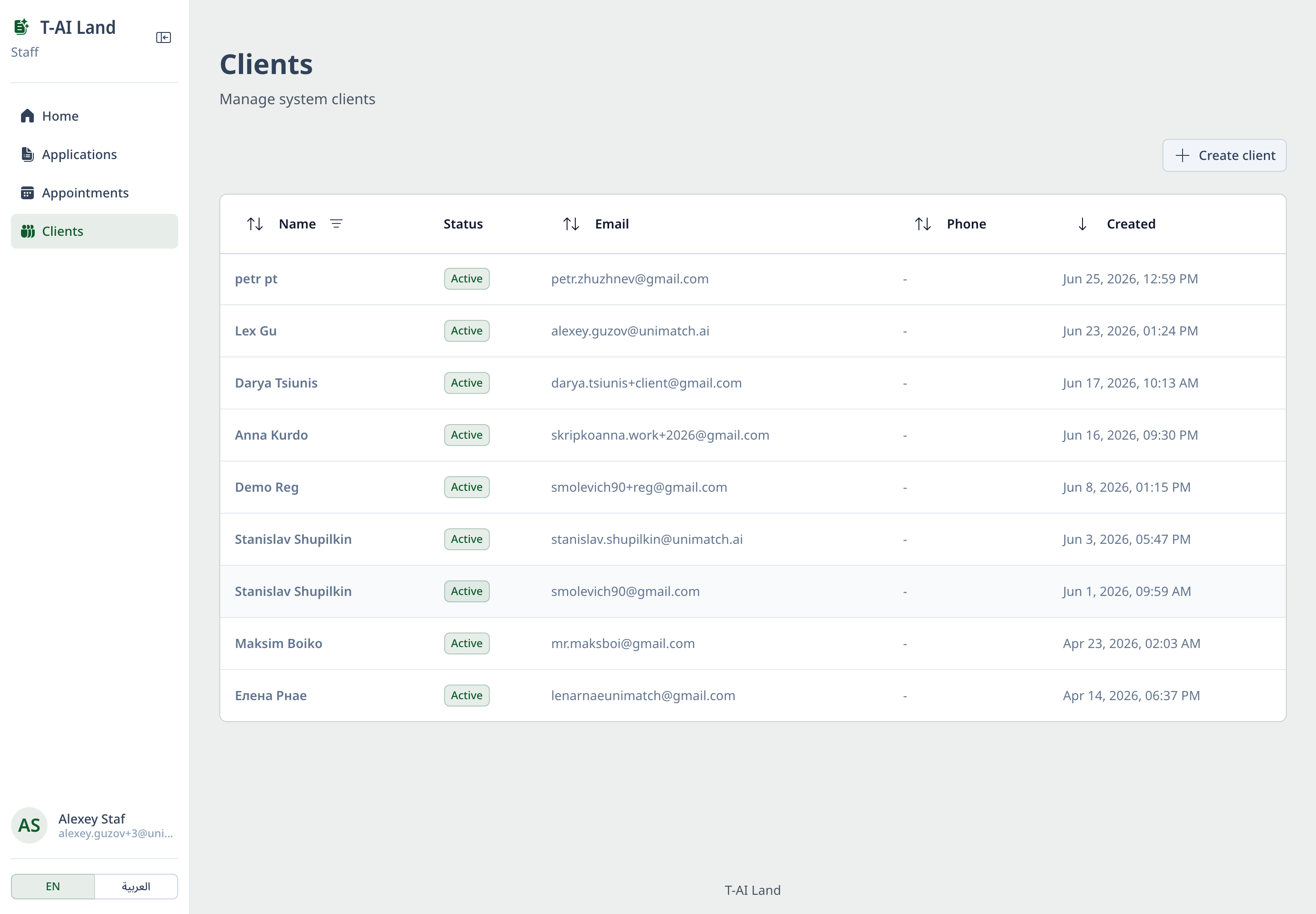Click the plus icon in Create client
Viewport: 1316px width, 914px height.
[1183, 155]
